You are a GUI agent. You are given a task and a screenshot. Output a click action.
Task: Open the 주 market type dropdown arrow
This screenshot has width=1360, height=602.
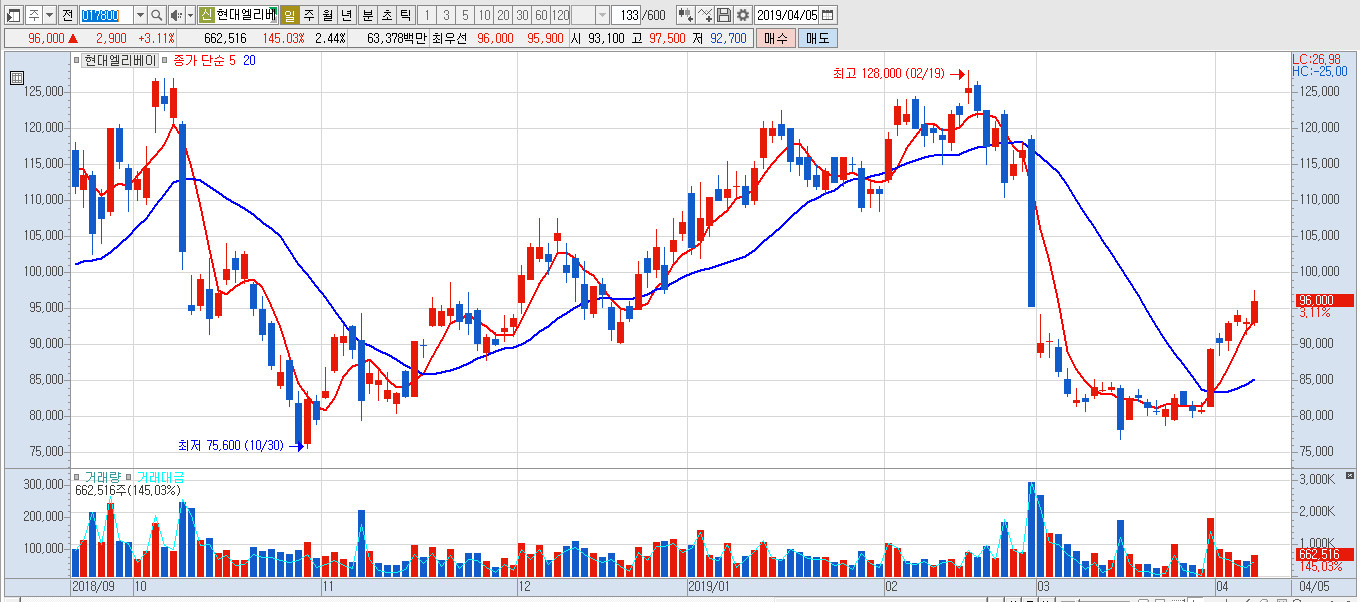49,15
